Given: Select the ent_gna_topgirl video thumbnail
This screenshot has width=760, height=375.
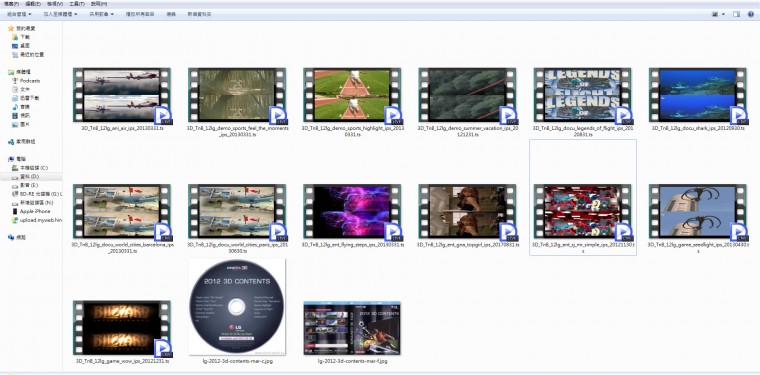Looking at the screenshot, I should pos(468,211).
